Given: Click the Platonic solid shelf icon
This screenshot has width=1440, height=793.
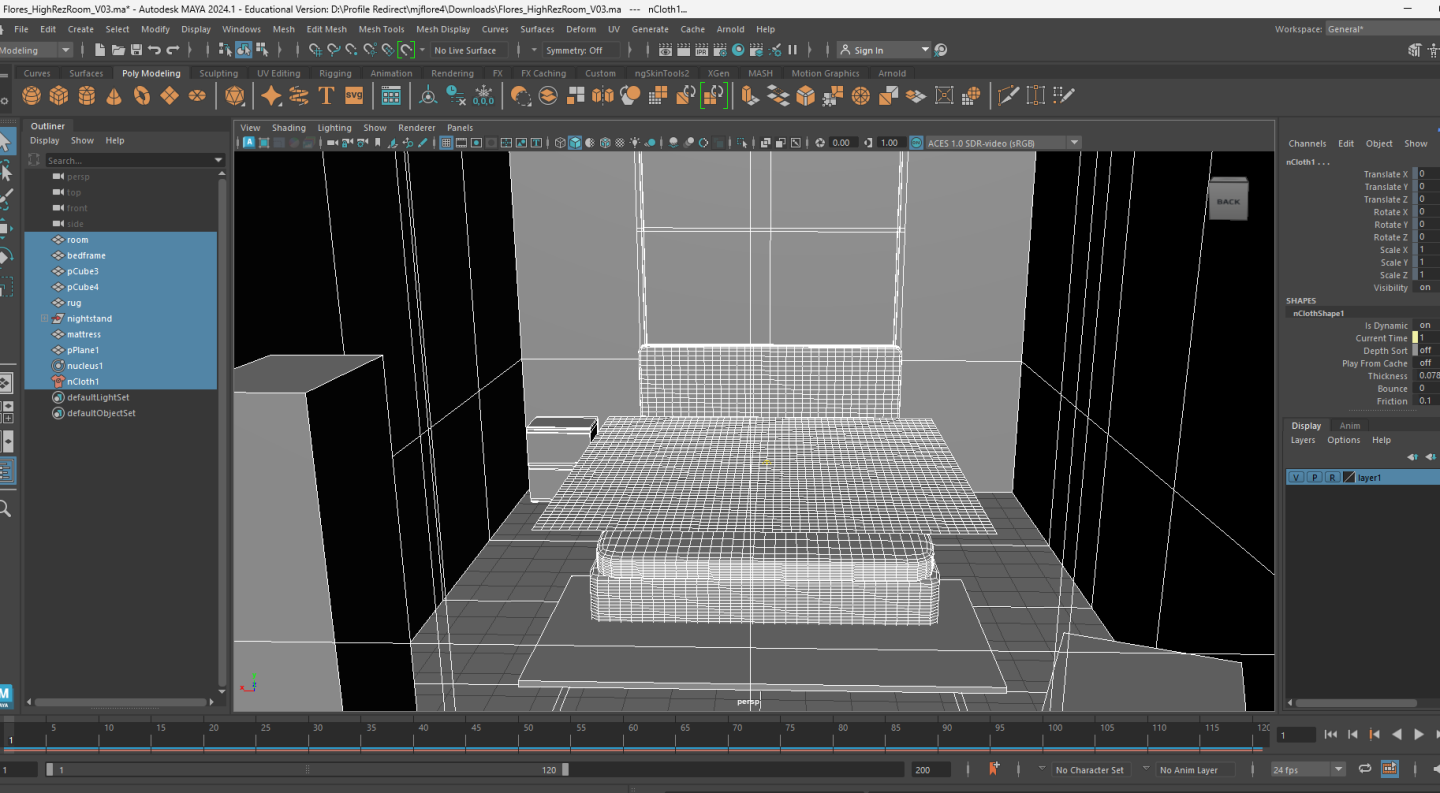Looking at the screenshot, I should [235, 96].
